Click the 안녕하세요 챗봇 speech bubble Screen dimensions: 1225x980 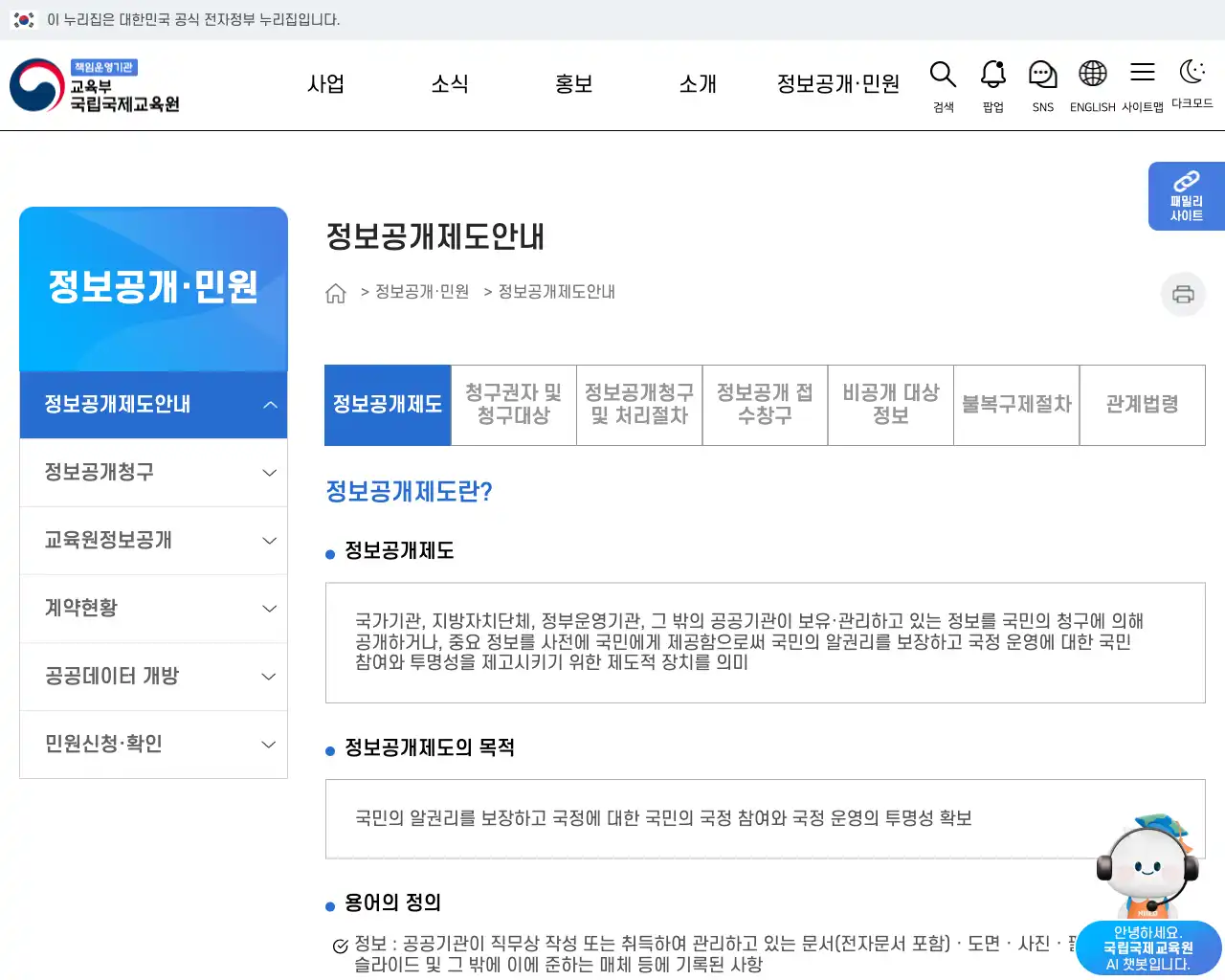point(1148,948)
